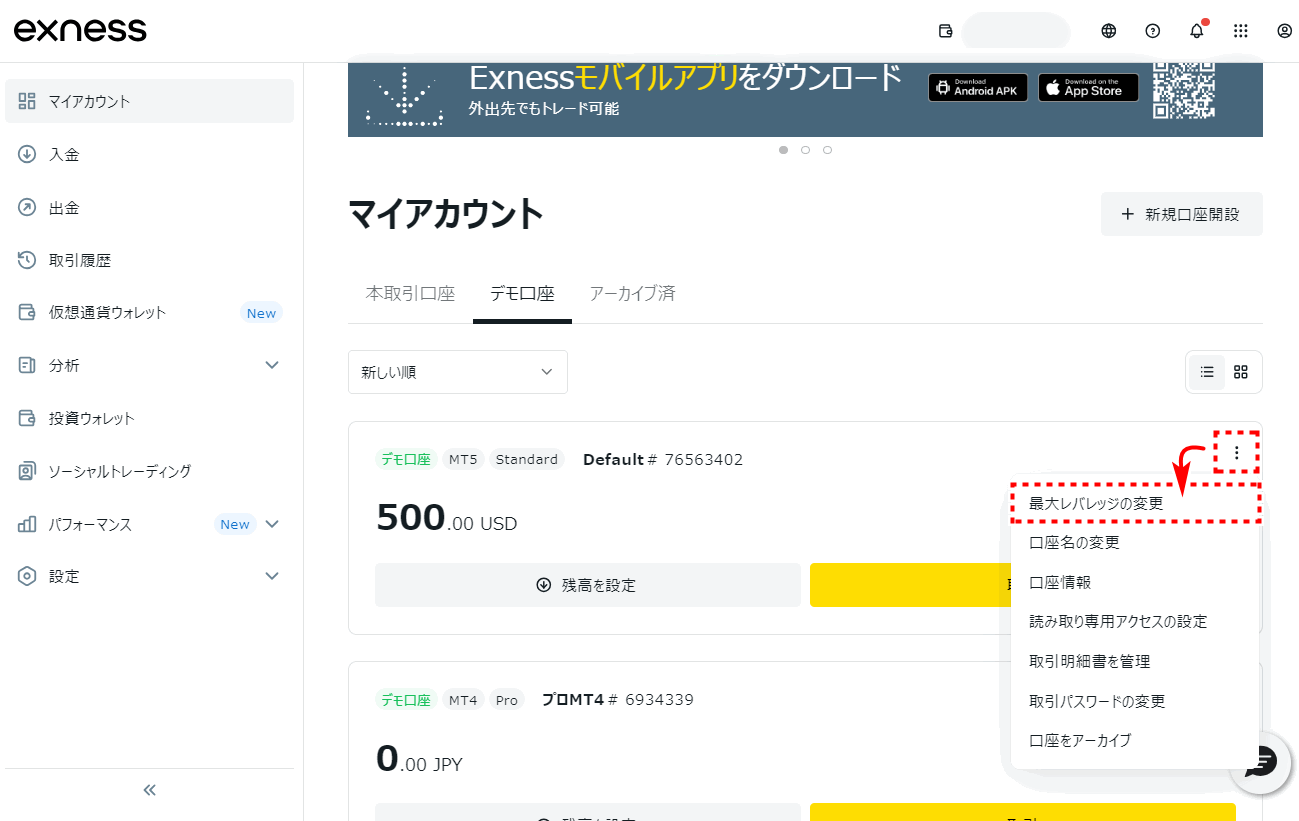Click three-dot menu of account 76563402
1299x821 pixels.
(1237, 453)
